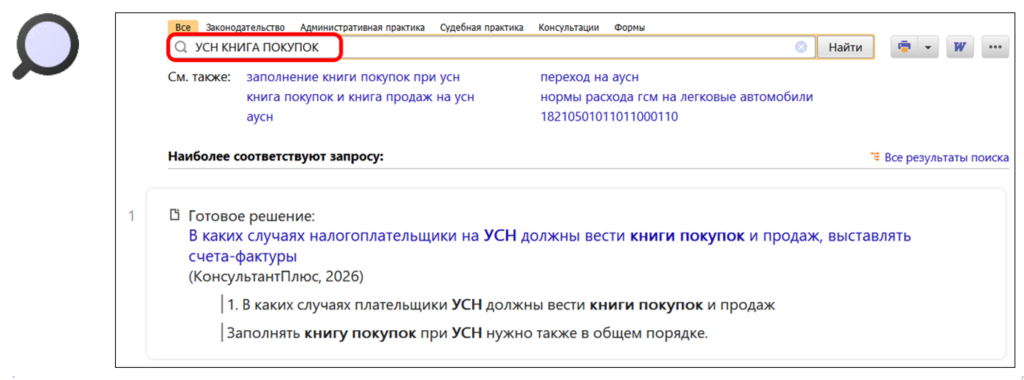
Task: Click the tree icon beside Все результаты поиска
Action: pyautogui.click(x=875, y=157)
